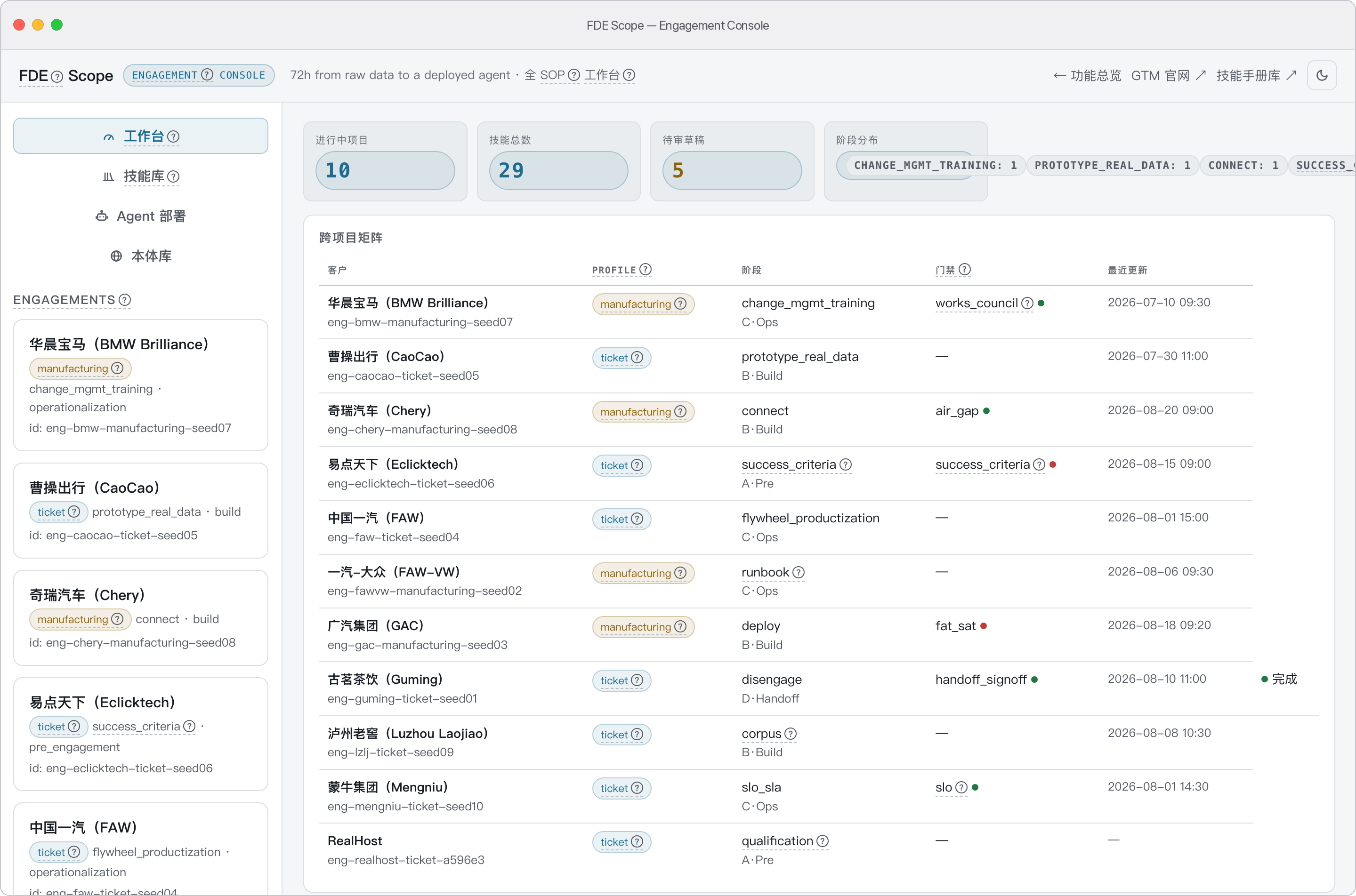Click the library icon for 技能库
This screenshot has width=1356, height=896.
(x=109, y=176)
